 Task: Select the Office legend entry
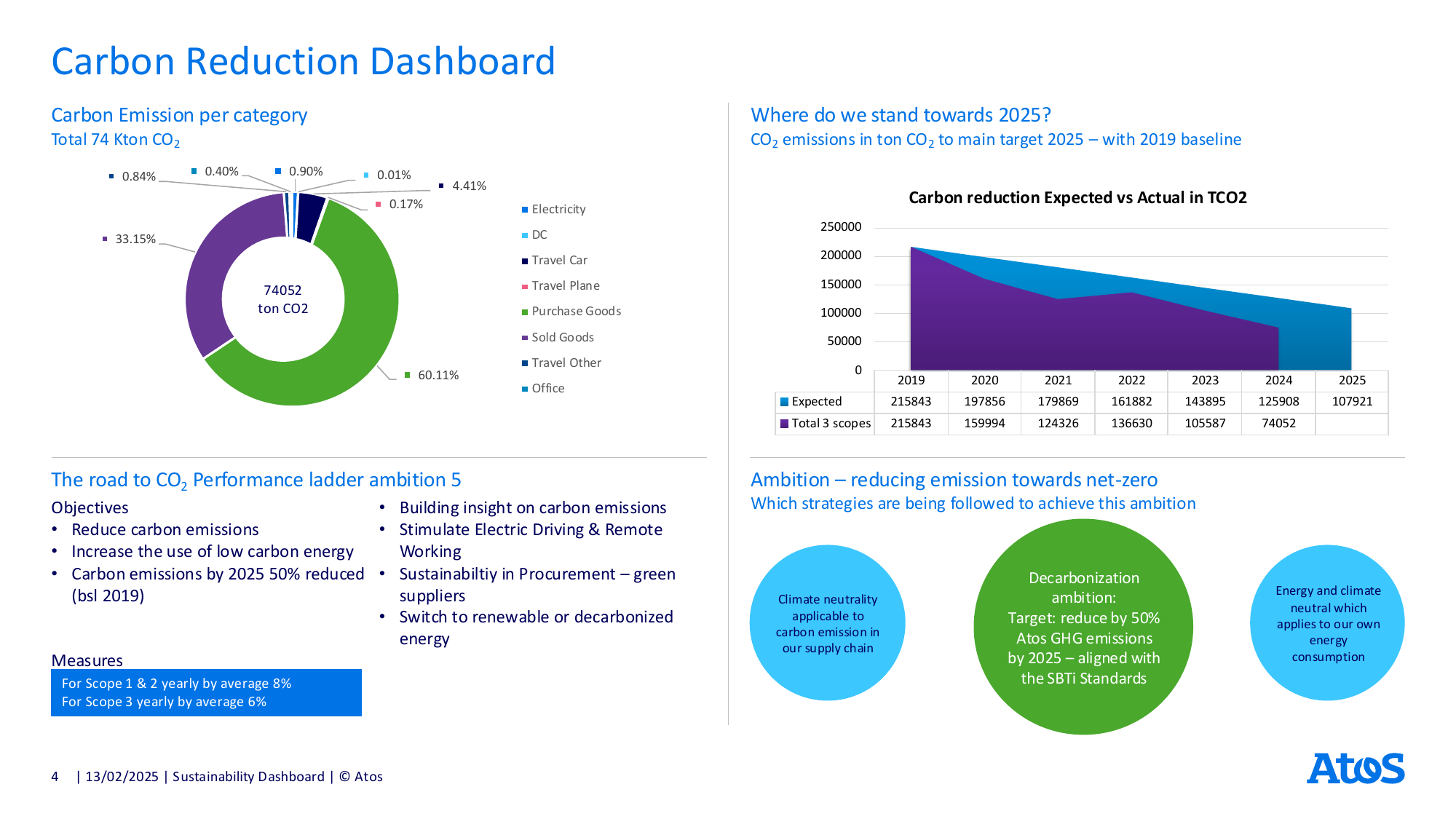[x=543, y=388]
